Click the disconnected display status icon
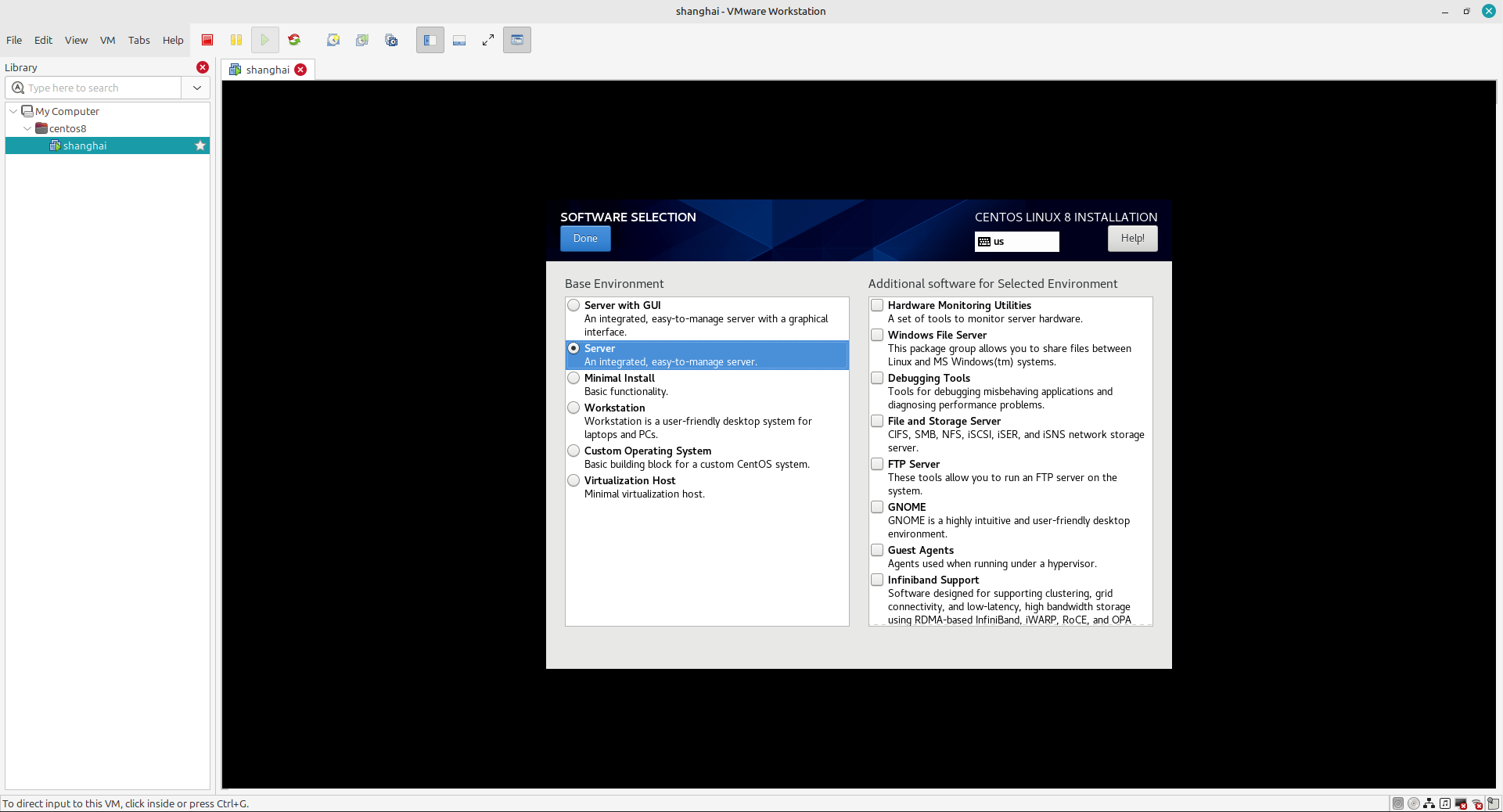Viewport: 1503px width, 812px height. tap(1461, 803)
